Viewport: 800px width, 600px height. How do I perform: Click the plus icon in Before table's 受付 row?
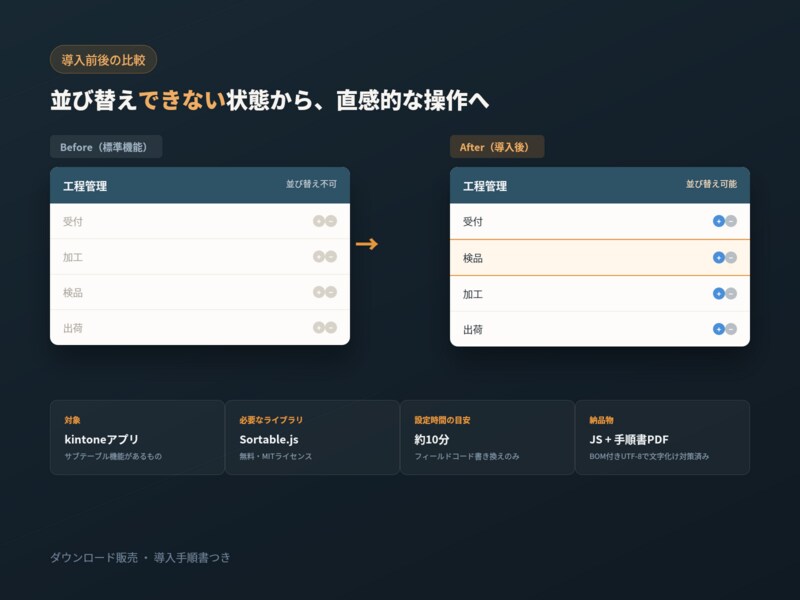coord(319,221)
